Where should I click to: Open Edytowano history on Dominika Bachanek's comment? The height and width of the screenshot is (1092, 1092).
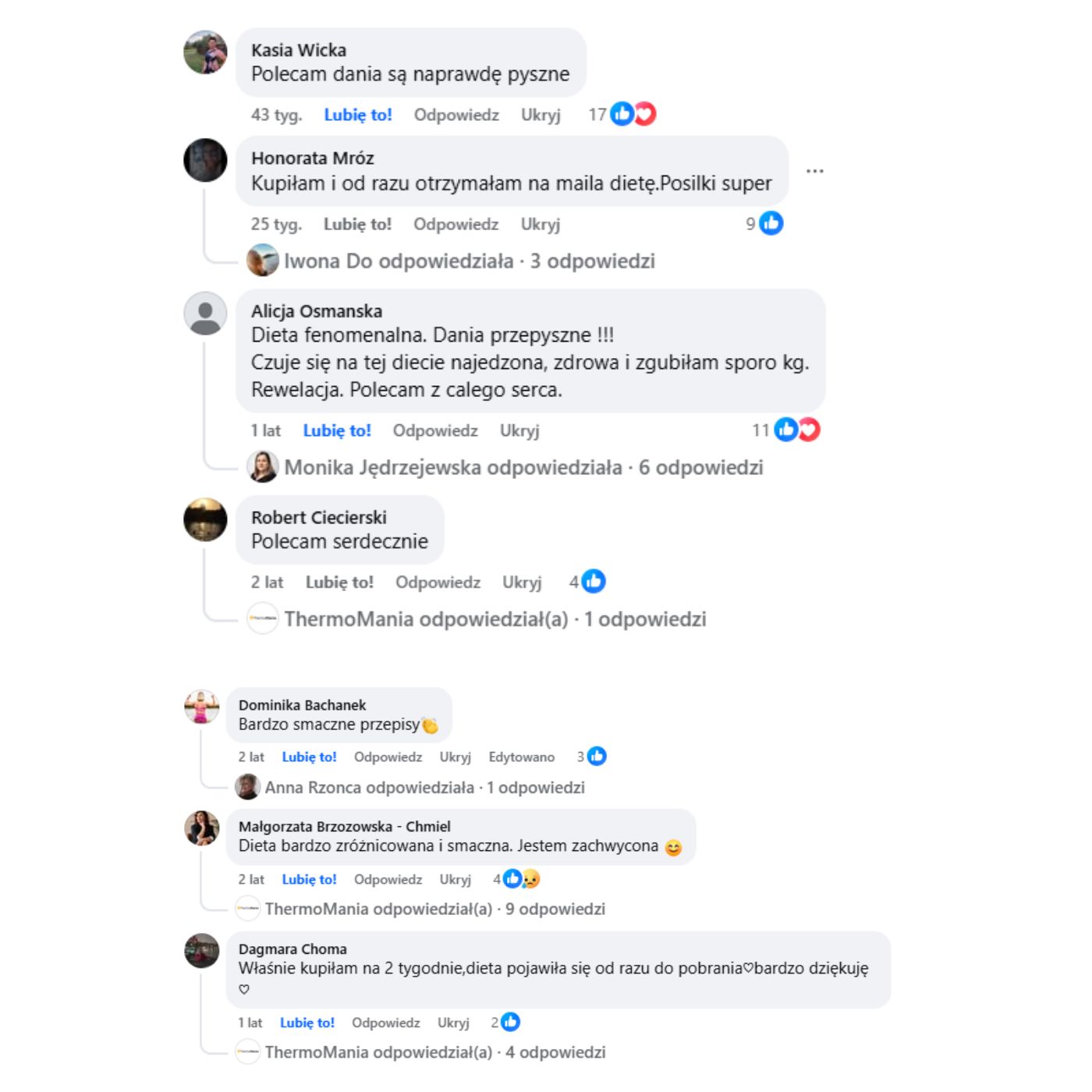click(x=522, y=757)
